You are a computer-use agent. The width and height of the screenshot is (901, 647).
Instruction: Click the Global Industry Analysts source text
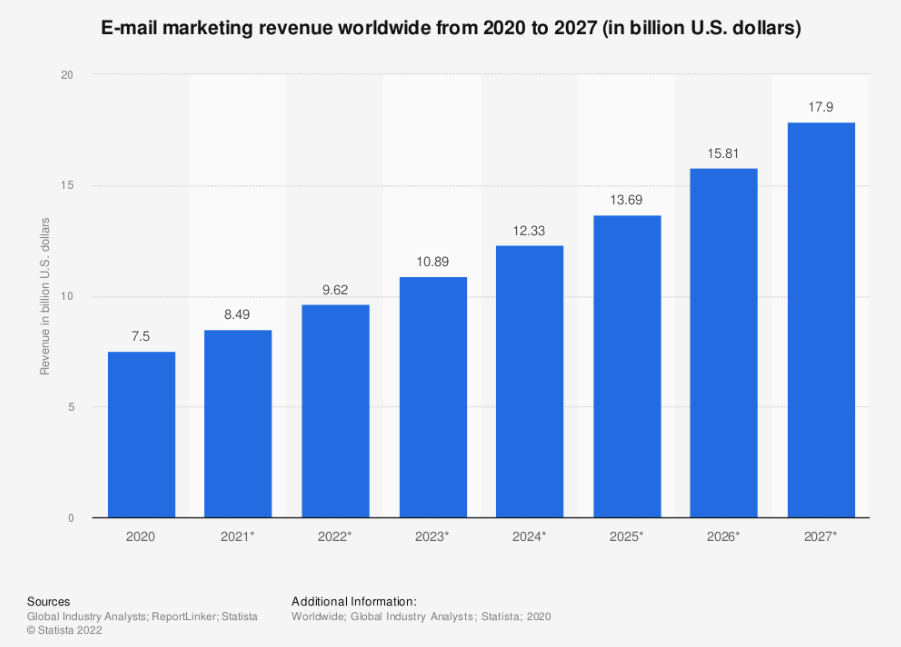coord(86,617)
